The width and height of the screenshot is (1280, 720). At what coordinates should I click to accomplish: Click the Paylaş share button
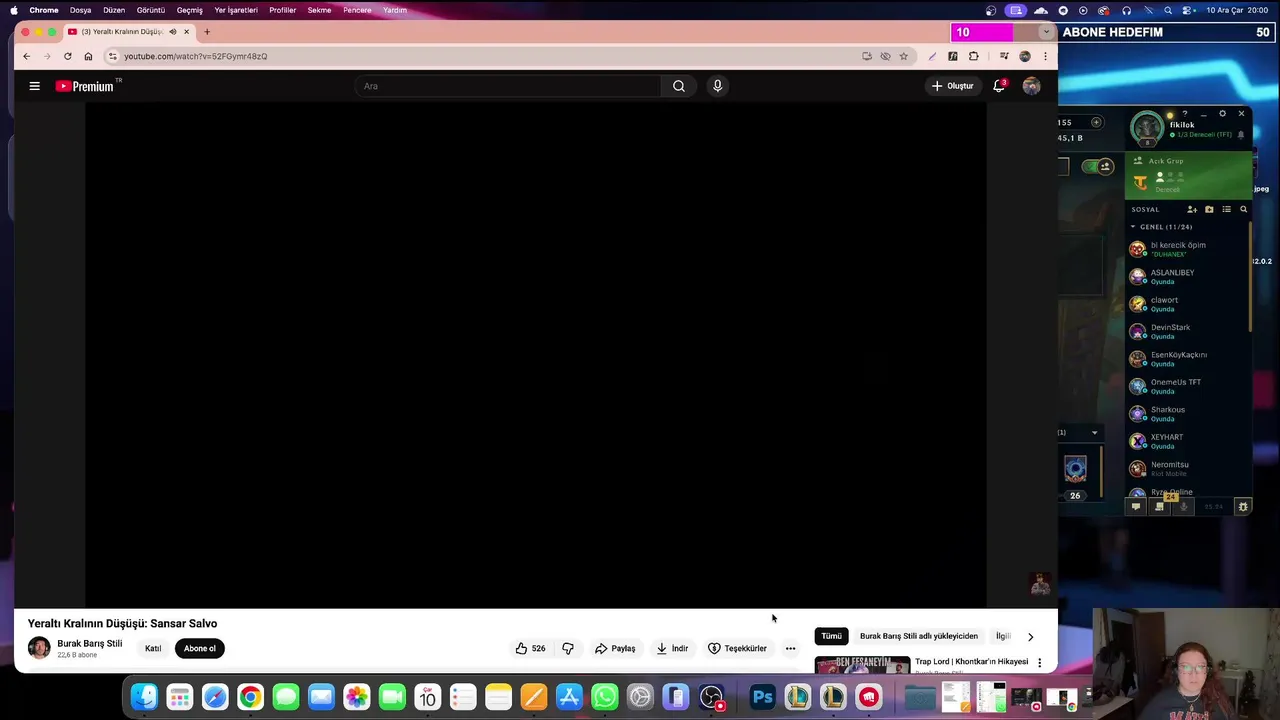pos(615,648)
